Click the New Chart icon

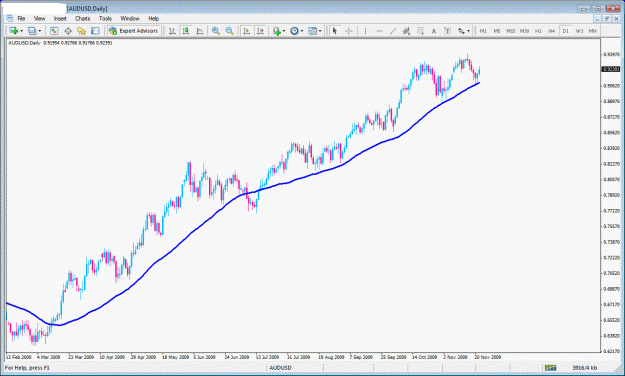(14, 31)
